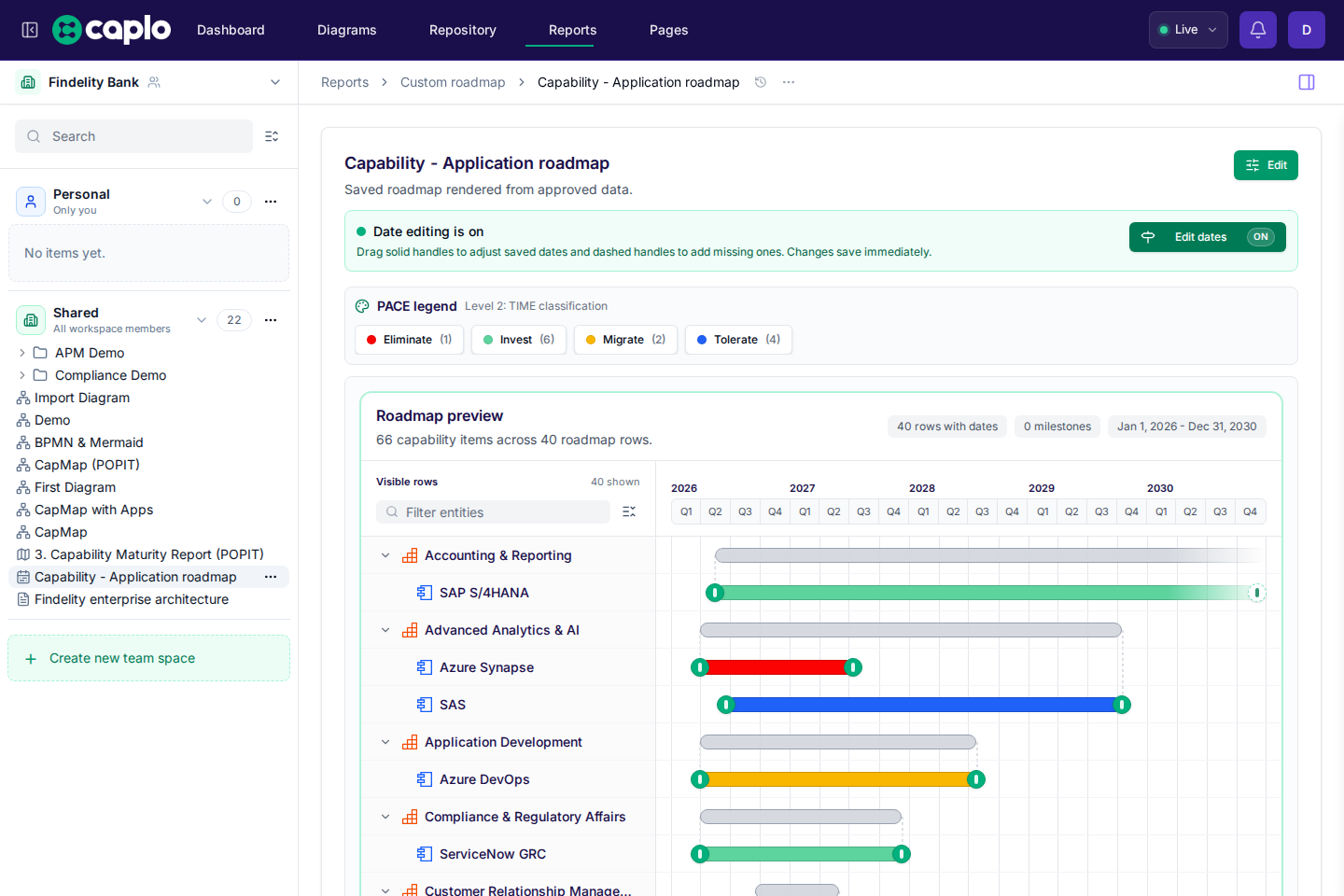1344x896 pixels.
Task: Go to the Dashboard tab
Action: 231,30
